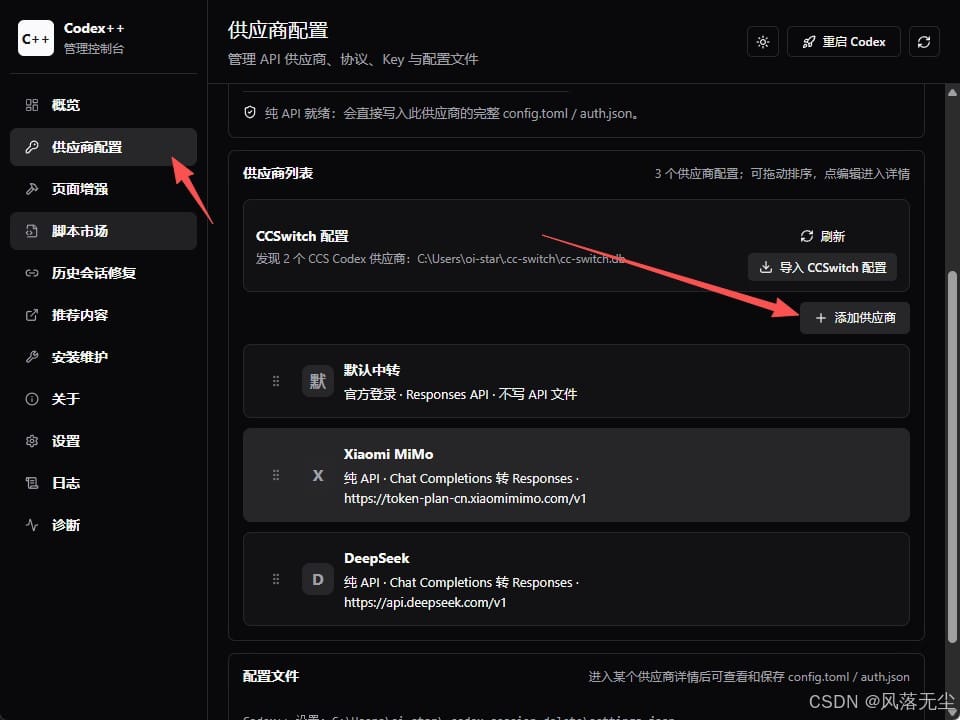
Task: Click the 默 avatar icon of 默认中转
Action: [318, 381]
